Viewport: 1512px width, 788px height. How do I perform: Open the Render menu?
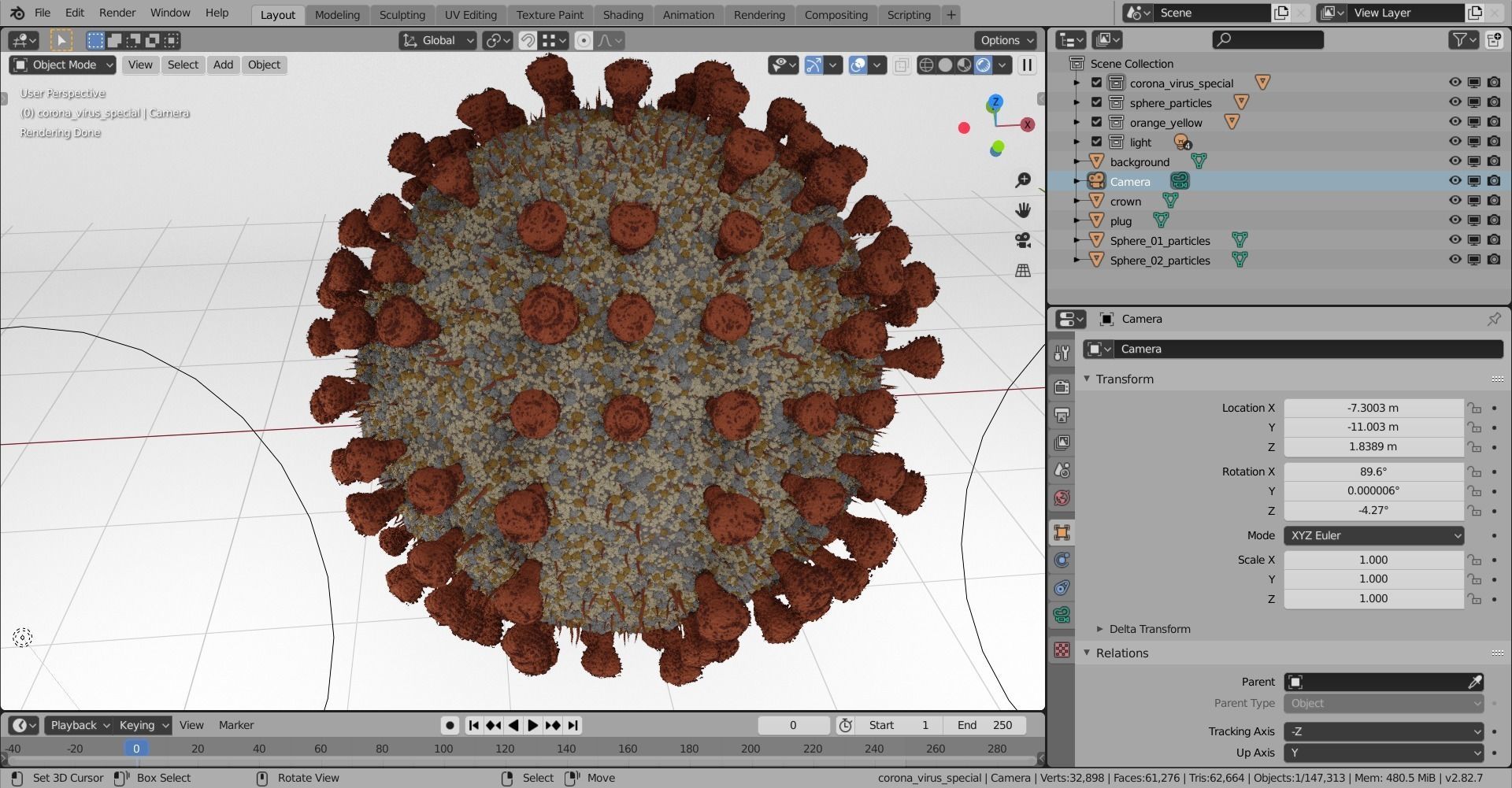117,13
